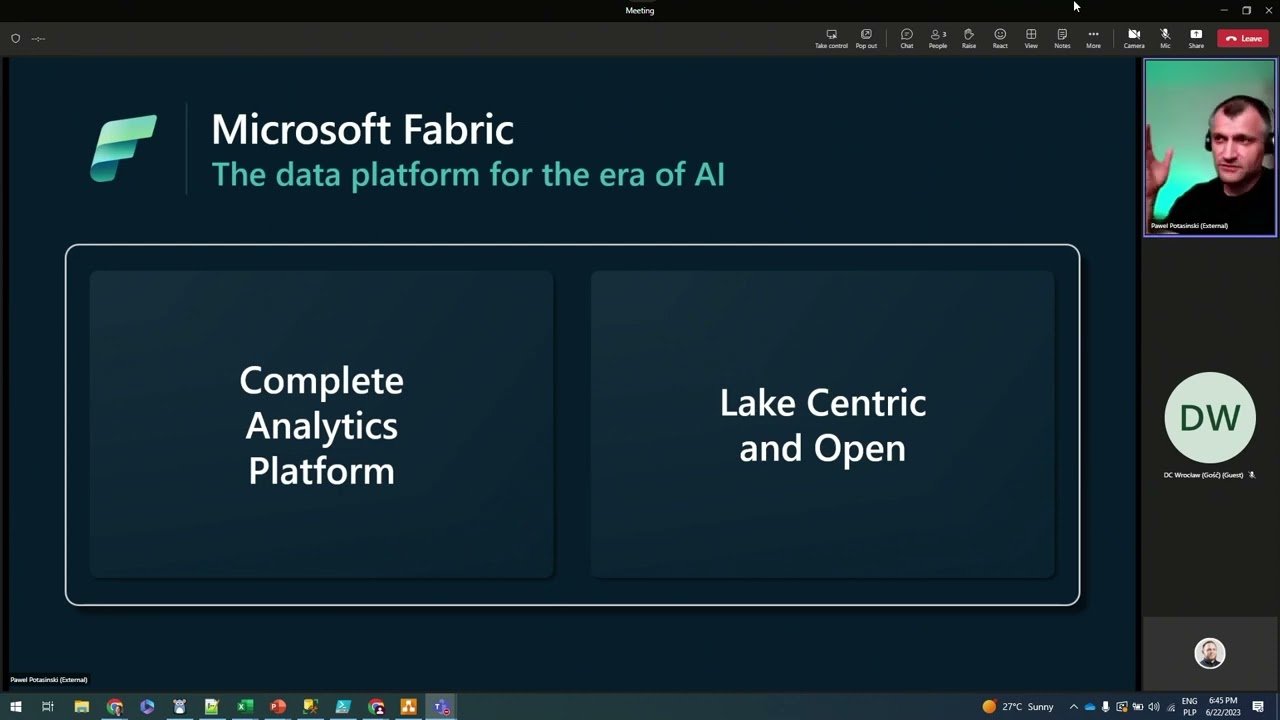The image size is (1280, 720).
Task: Open the green notepad app on taskbar
Action: 212,707
